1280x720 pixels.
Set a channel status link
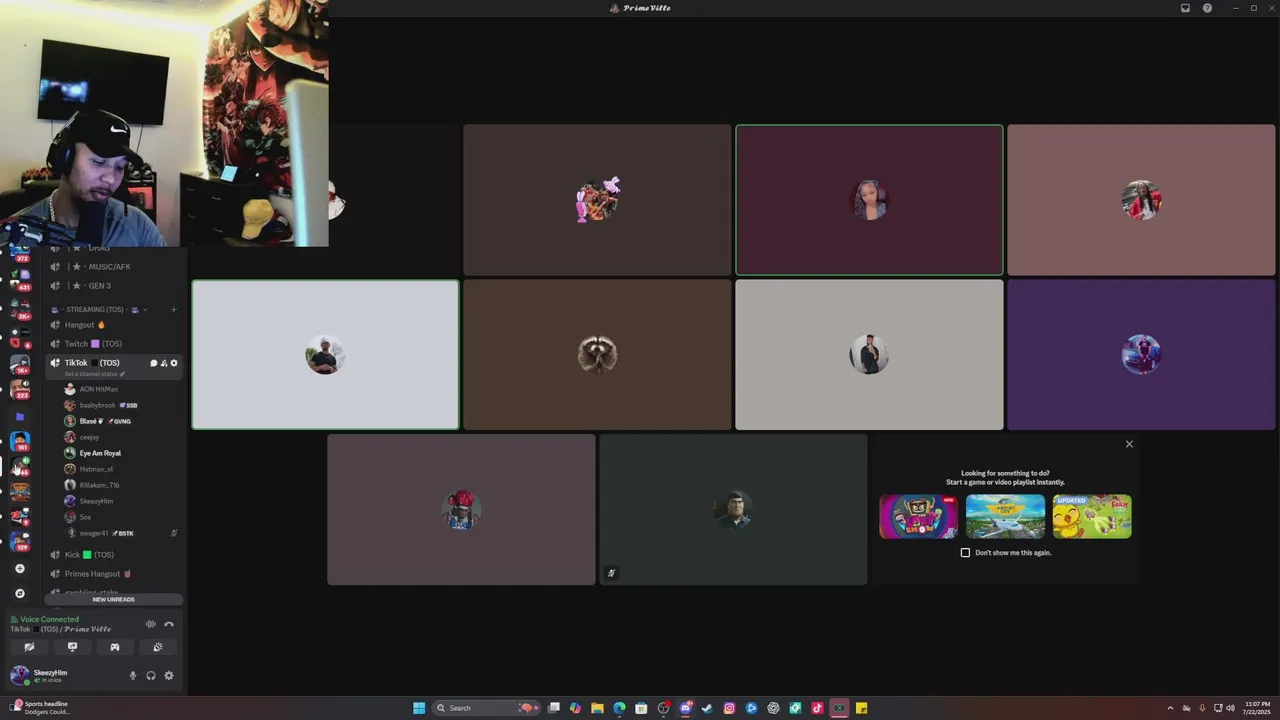click(95, 374)
